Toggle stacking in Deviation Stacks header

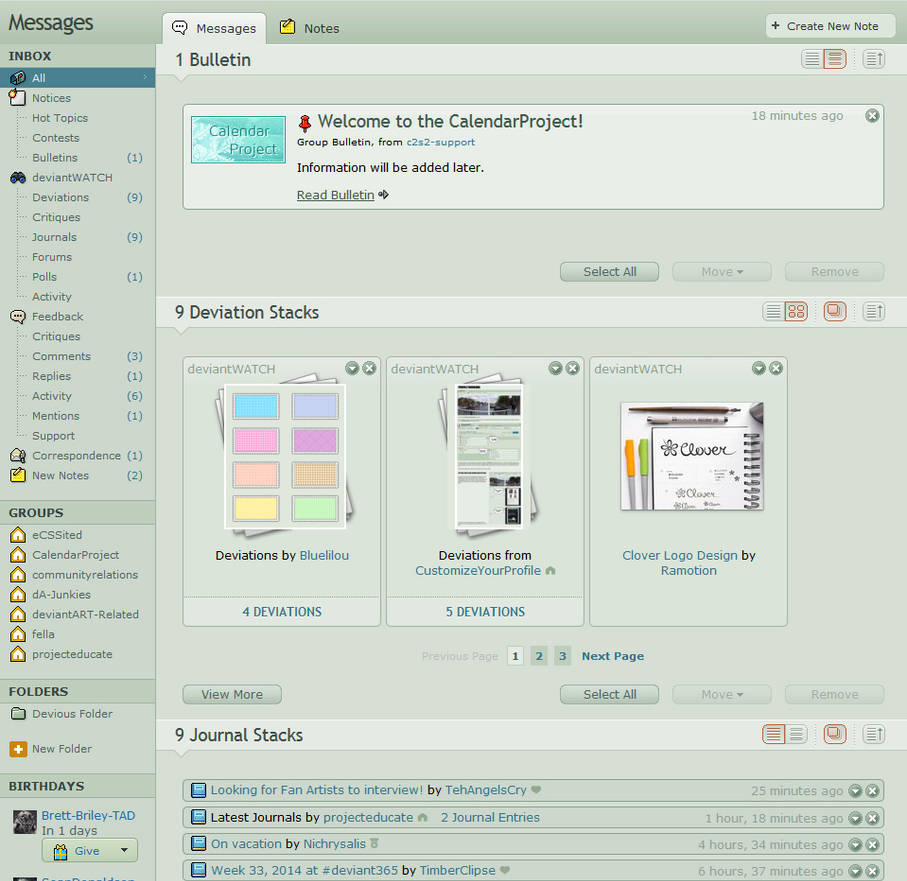835,312
